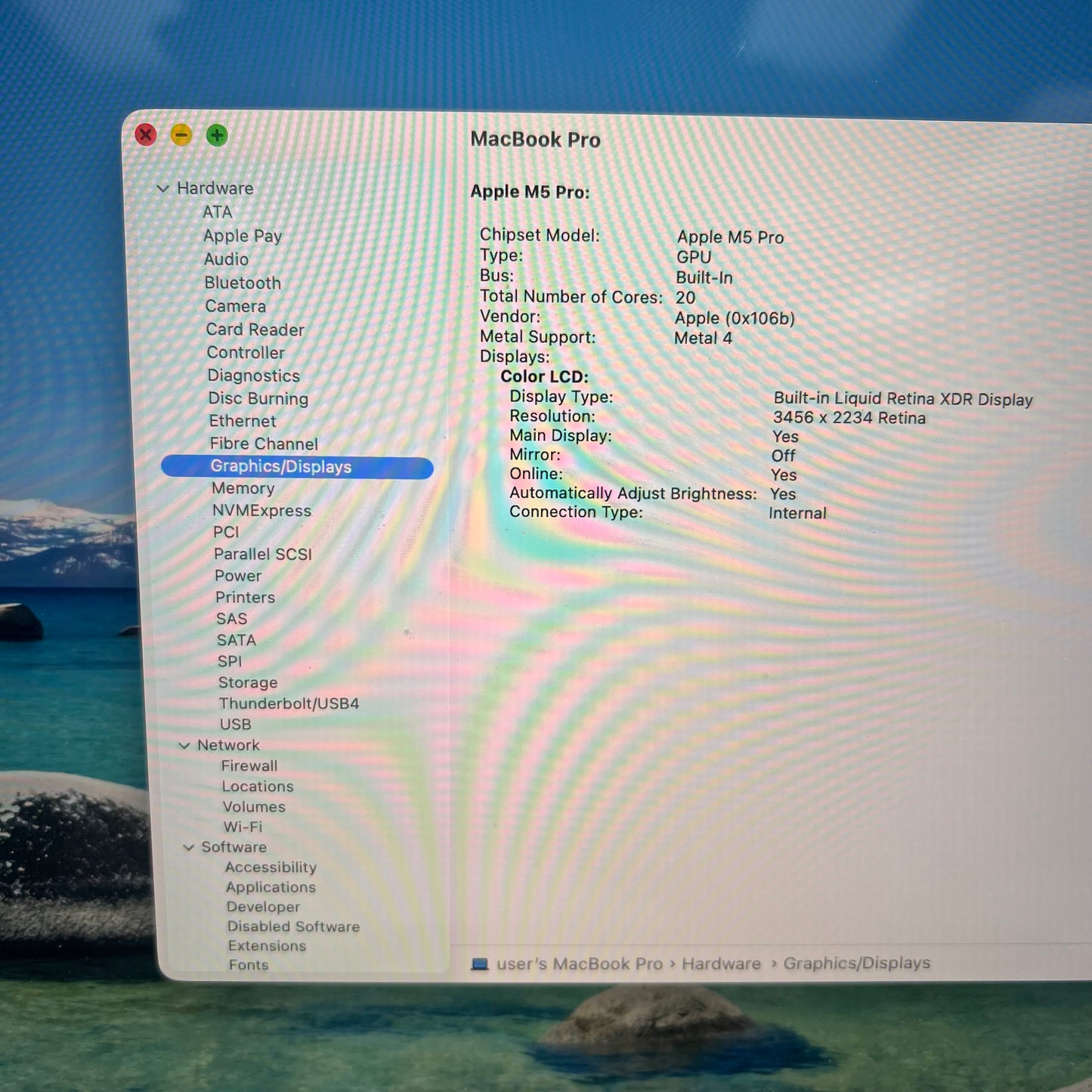Click "user's MacBook Pro" in path bar

(580, 964)
